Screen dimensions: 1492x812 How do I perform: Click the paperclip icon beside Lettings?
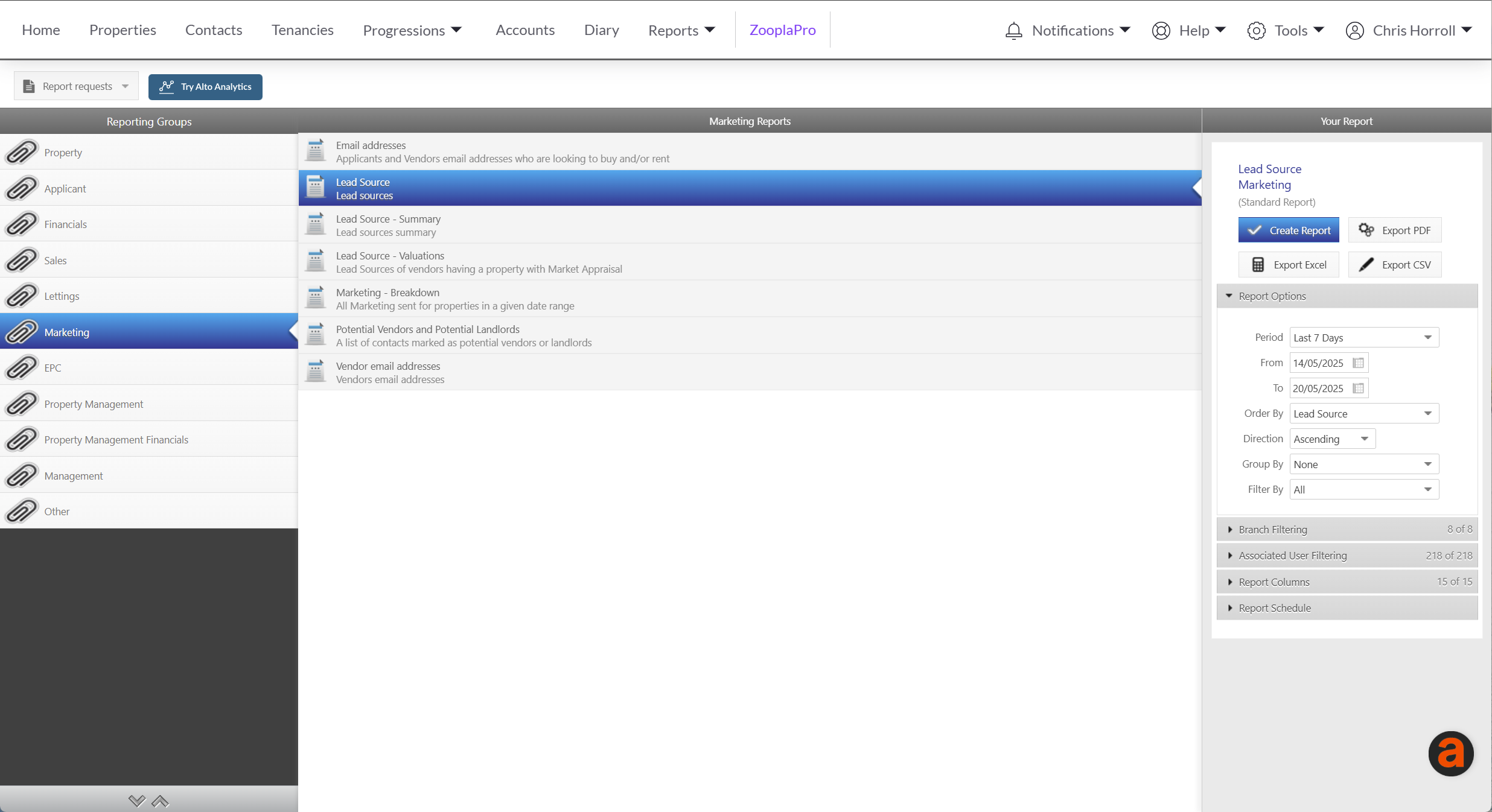(21, 296)
